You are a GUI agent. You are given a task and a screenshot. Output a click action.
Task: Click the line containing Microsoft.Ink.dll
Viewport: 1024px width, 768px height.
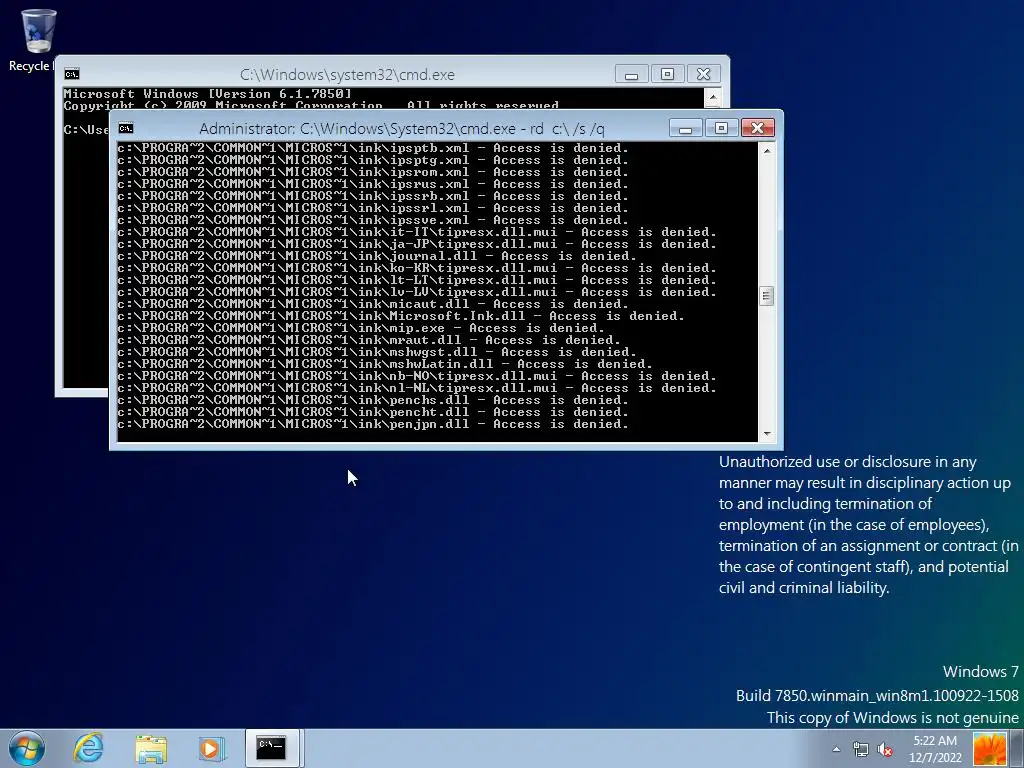click(401, 316)
